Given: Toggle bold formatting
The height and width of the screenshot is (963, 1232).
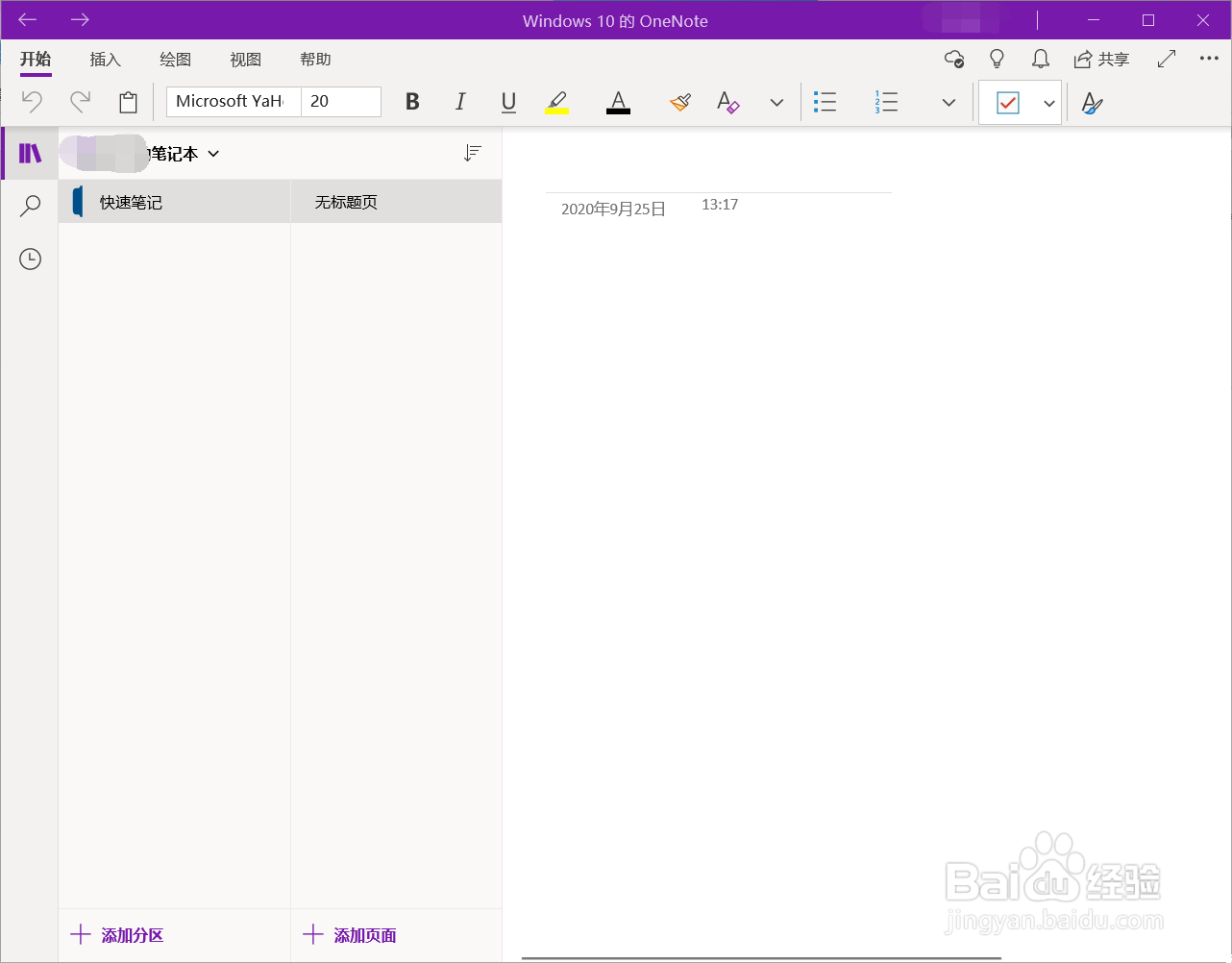Looking at the screenshot, I should pos(412,102).
